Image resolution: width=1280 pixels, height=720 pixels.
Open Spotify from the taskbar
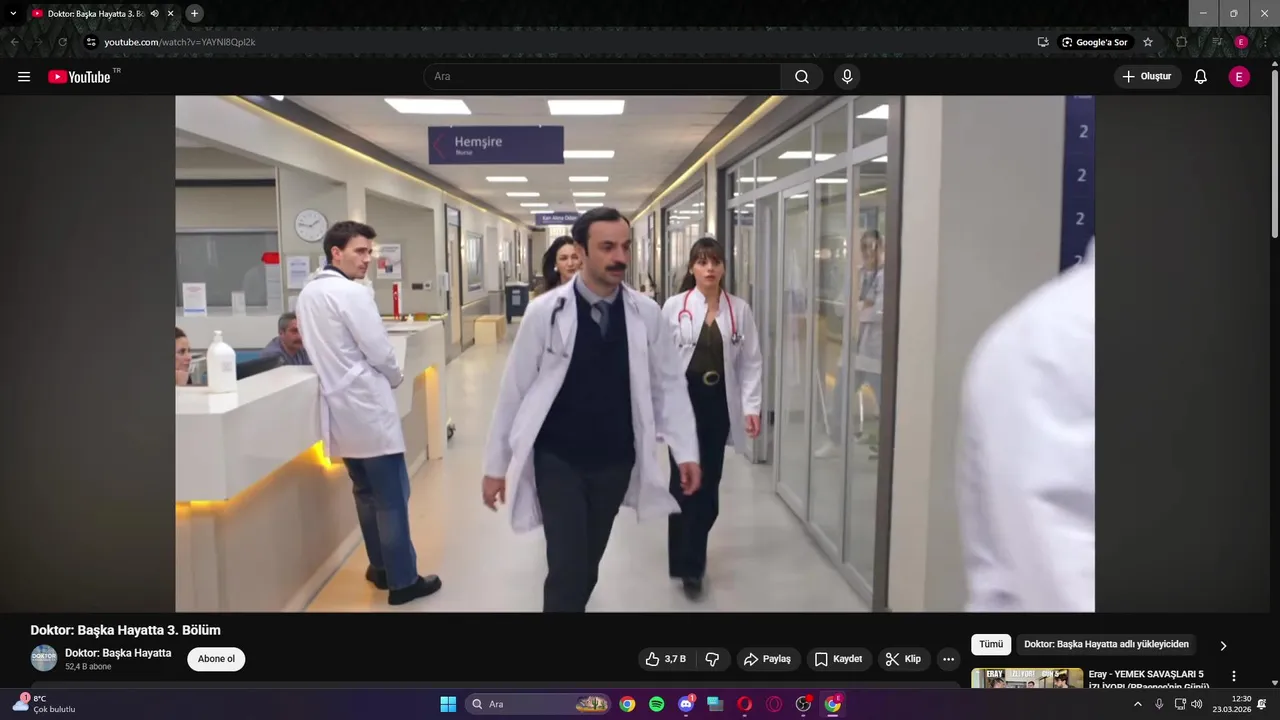coord(657,704)
